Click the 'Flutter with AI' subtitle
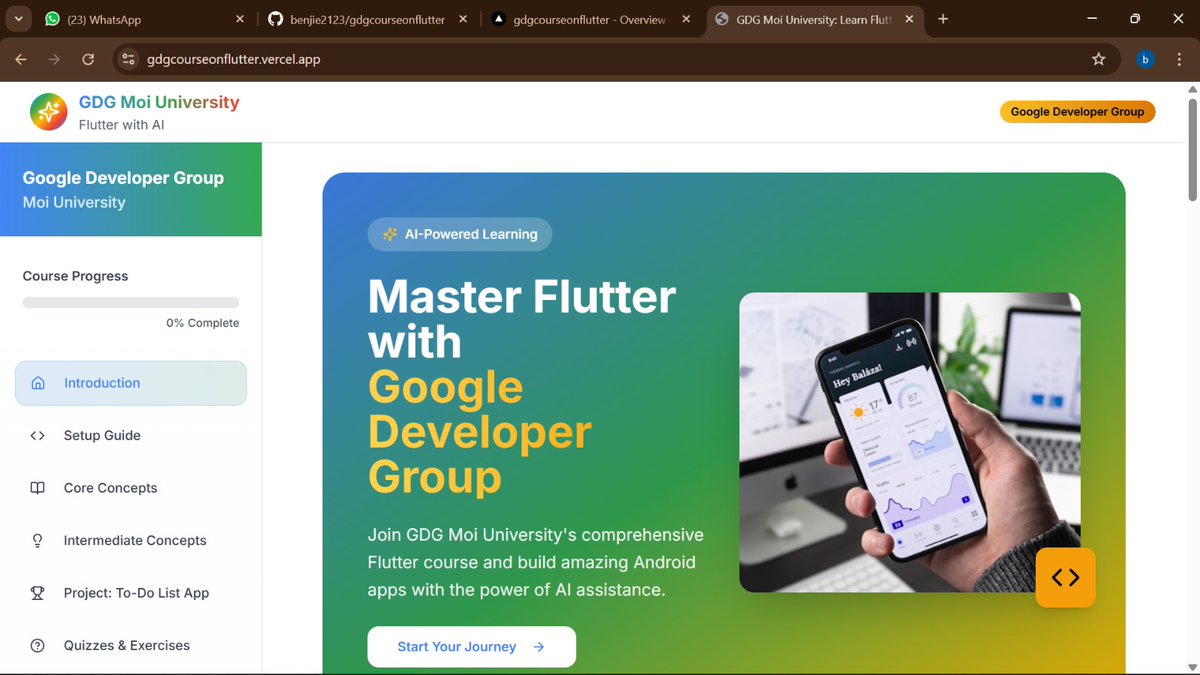The height and width of the screenshot is (675, 1200). click(122, 125)
